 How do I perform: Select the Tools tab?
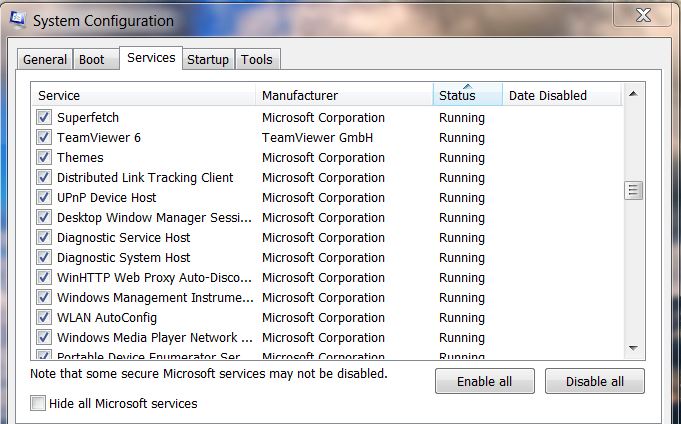coord(257,60)
